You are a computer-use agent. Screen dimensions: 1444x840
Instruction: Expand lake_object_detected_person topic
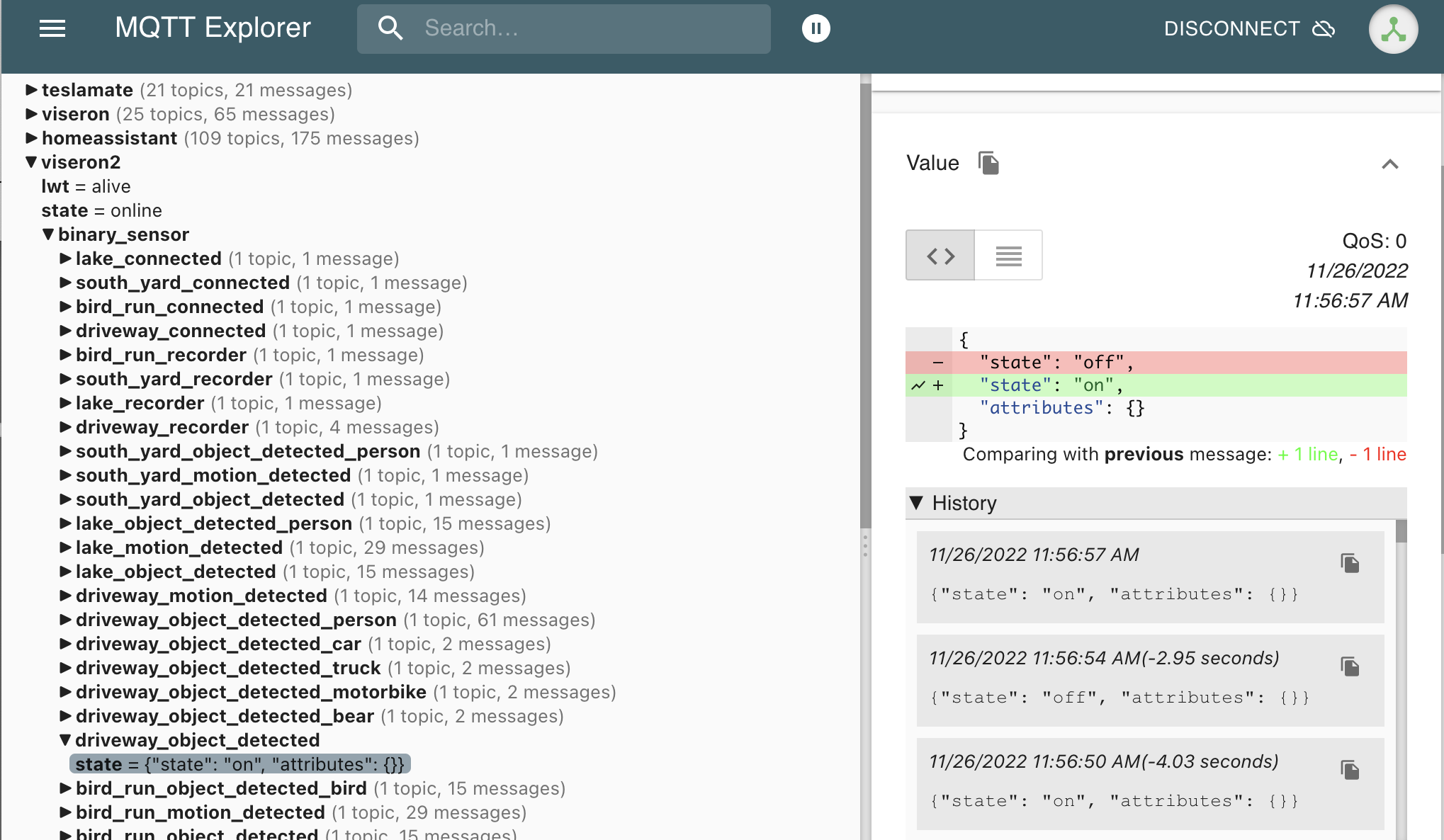65,523
